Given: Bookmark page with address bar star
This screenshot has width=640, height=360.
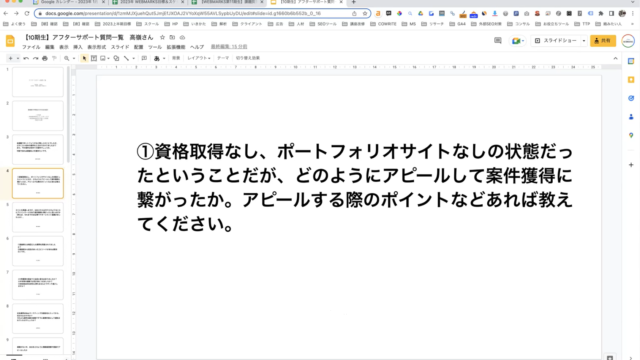Looking at the screenshot, I should pos(365,13).
